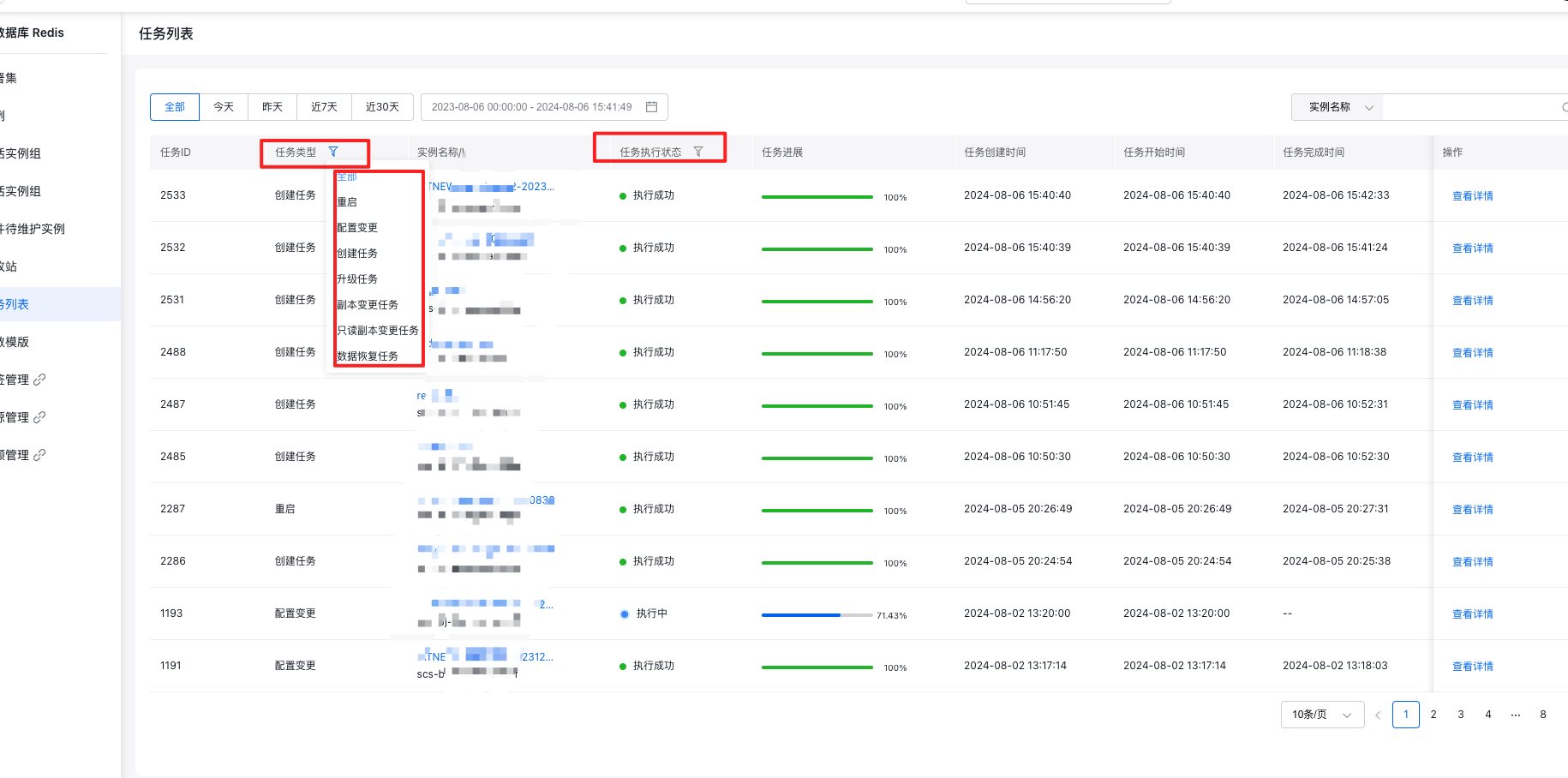Go to previous page arrow
Screen dimensions: 1568x778
tap(1378, 715)
